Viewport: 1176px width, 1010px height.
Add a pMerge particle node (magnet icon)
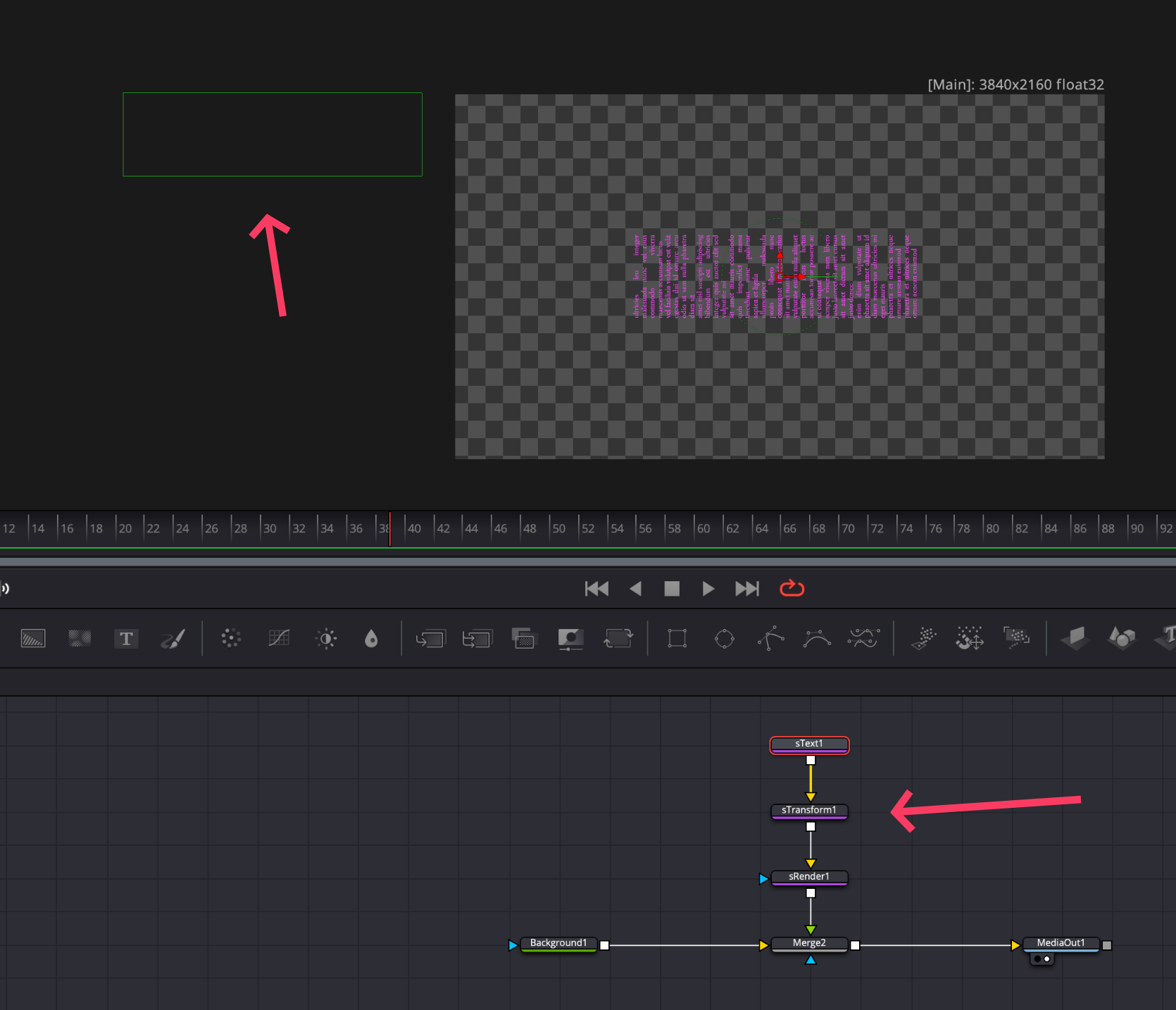[970, 638]
